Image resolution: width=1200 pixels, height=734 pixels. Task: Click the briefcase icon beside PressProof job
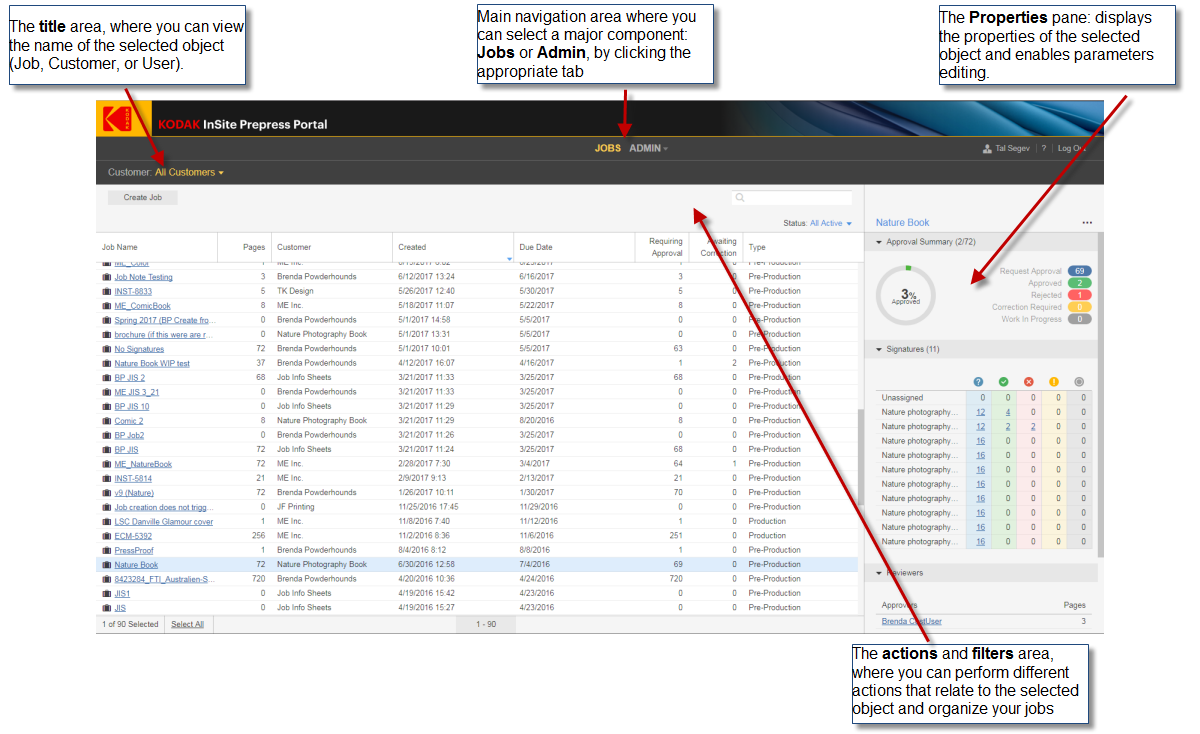[x=106, y=551]
